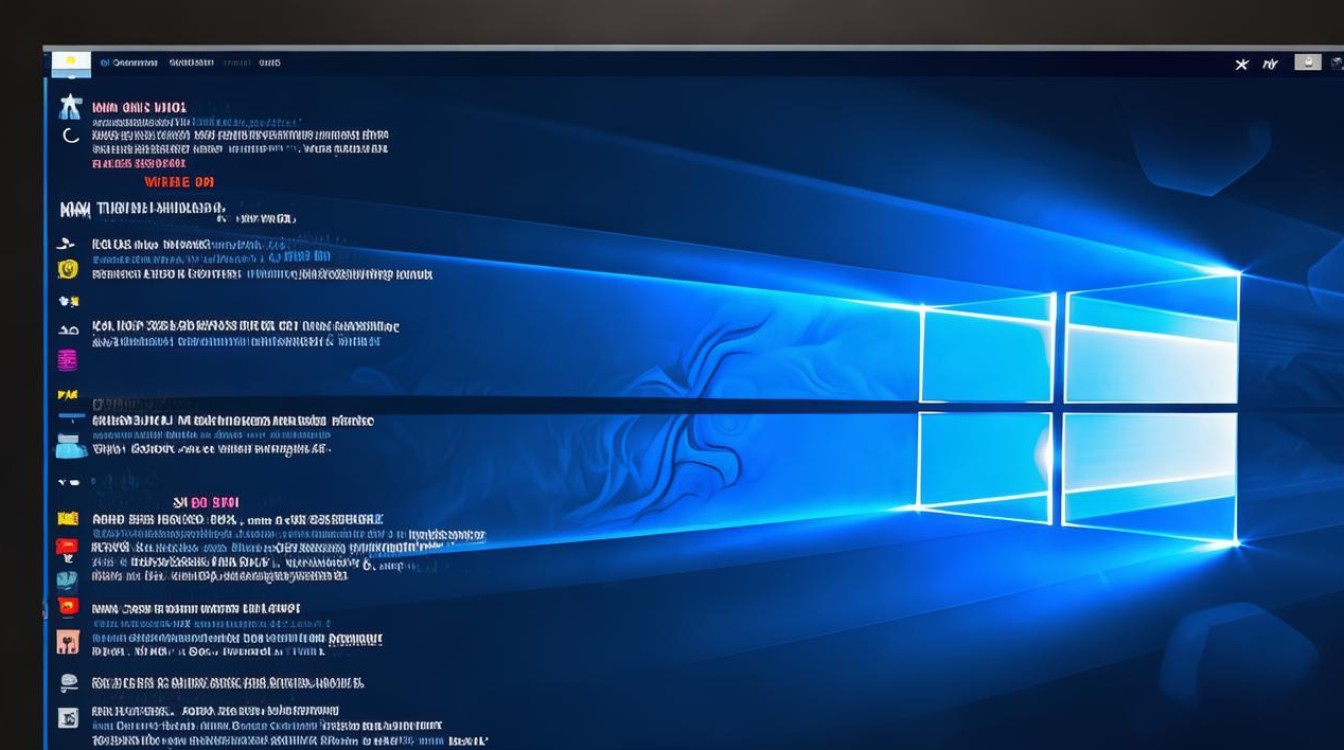Open the round yellow sidebar icon

[68, 268]
